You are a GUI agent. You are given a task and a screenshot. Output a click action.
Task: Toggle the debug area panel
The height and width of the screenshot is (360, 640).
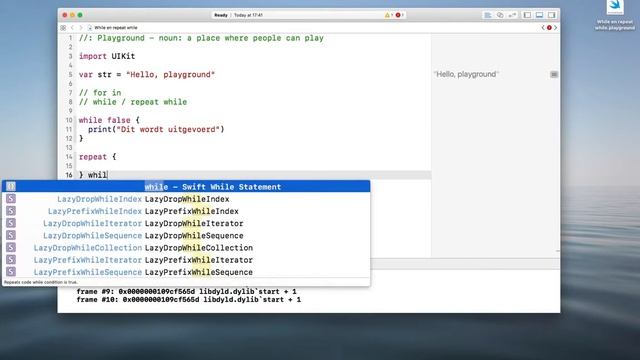click(x=539, y=15)
